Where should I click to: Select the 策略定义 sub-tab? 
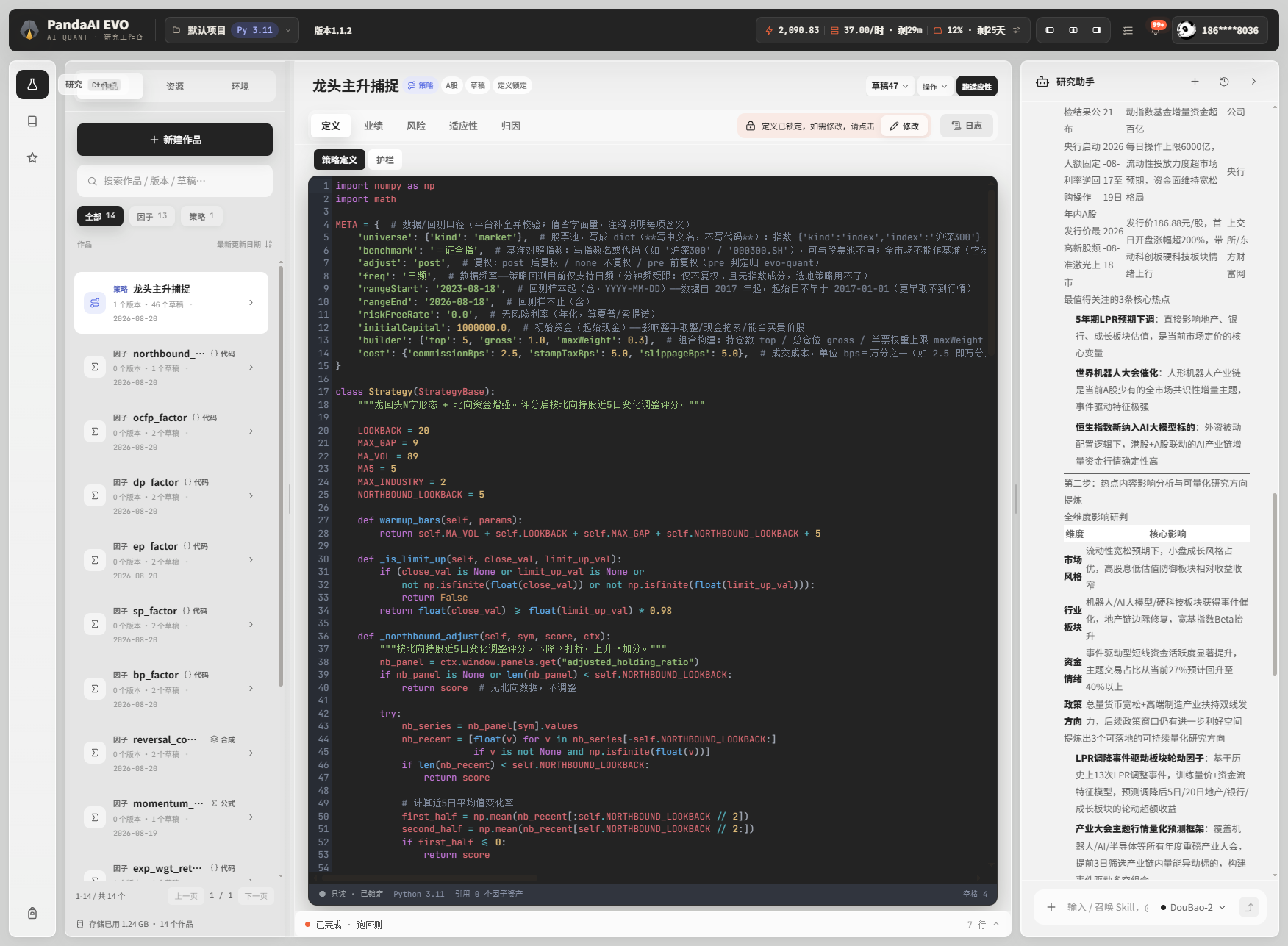(340, 160)
